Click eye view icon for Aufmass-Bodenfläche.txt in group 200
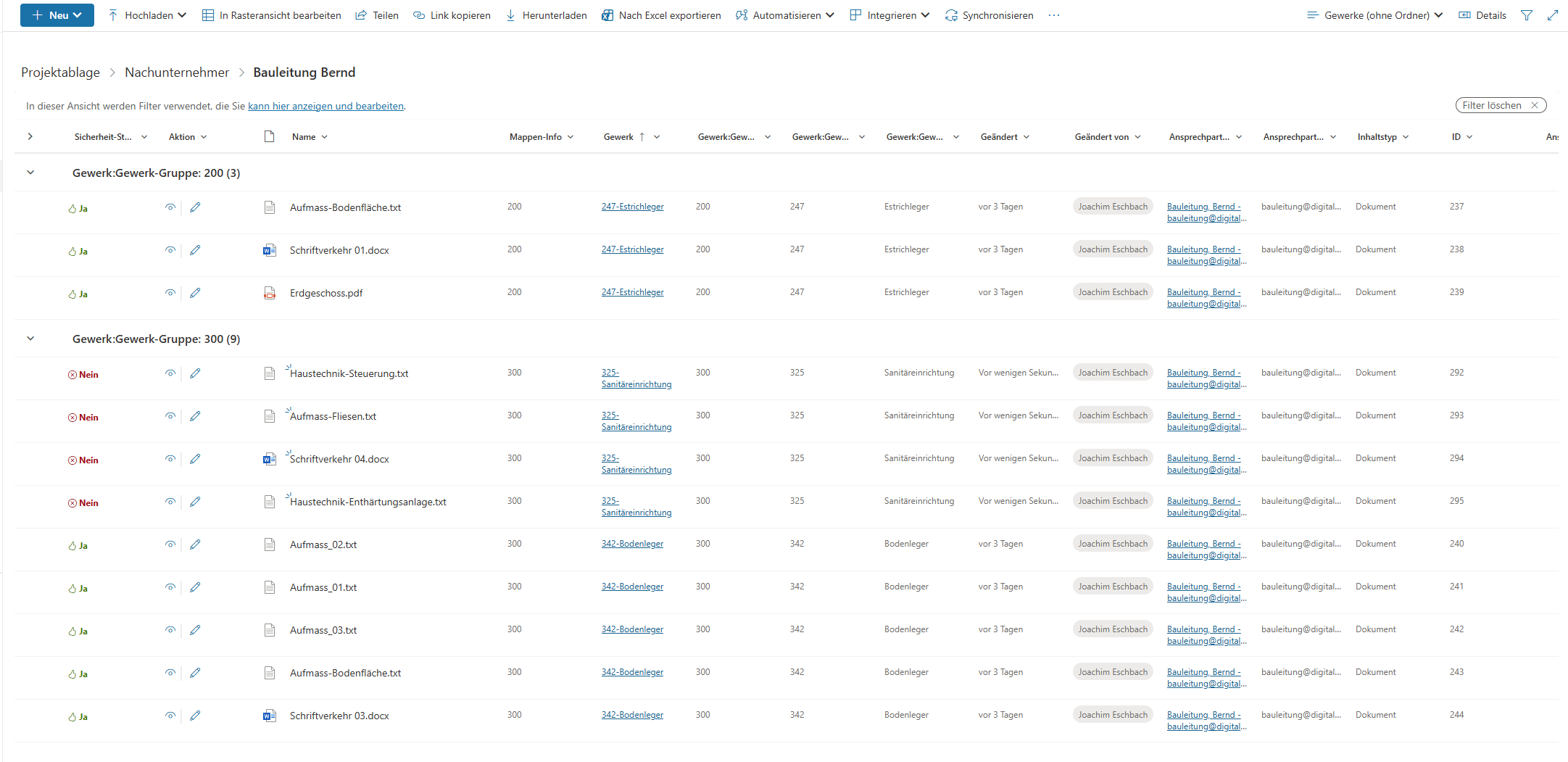This screenshot has width=1568, height=762. point(170,207)
